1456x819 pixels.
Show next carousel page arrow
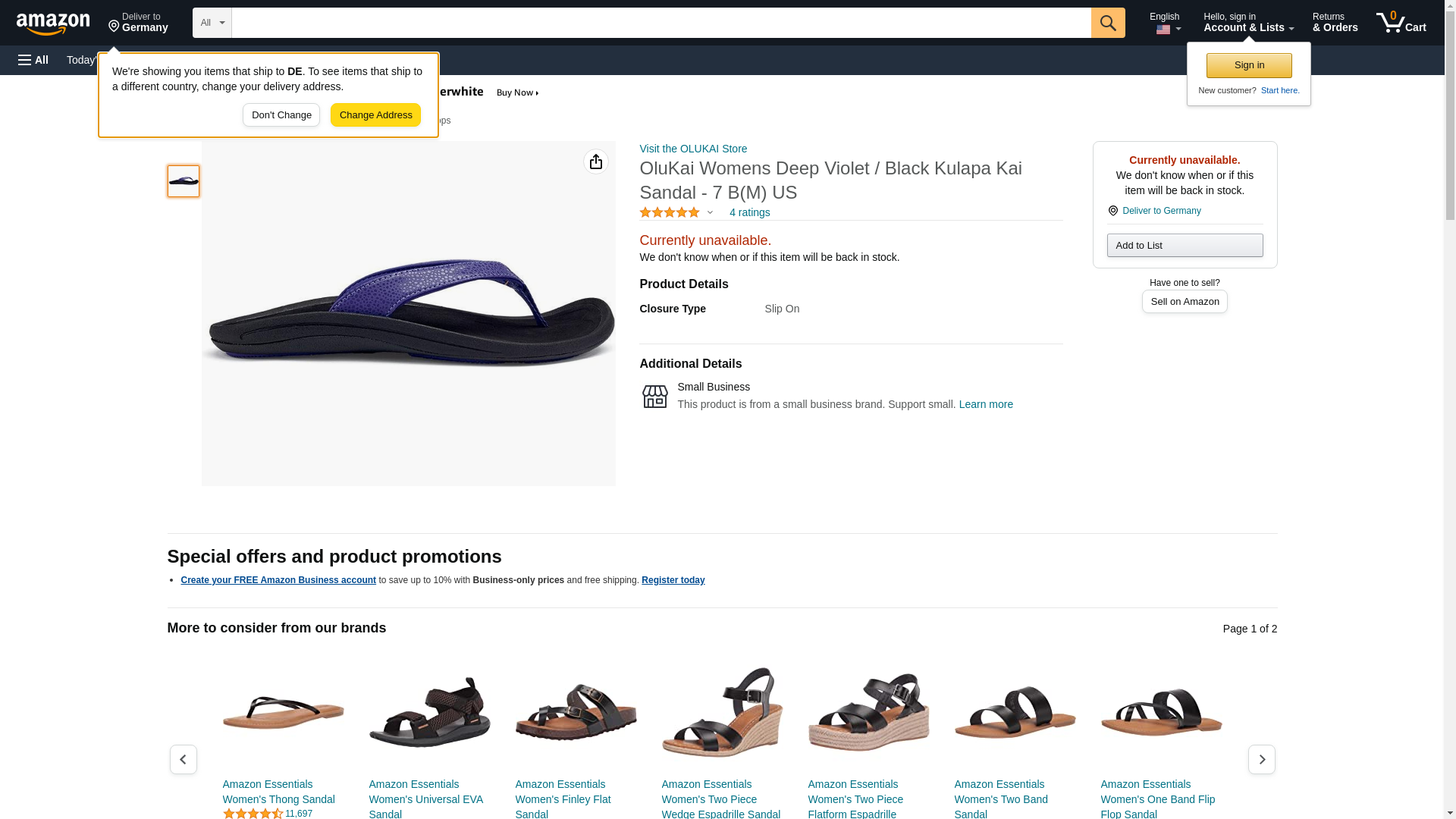1261,759
